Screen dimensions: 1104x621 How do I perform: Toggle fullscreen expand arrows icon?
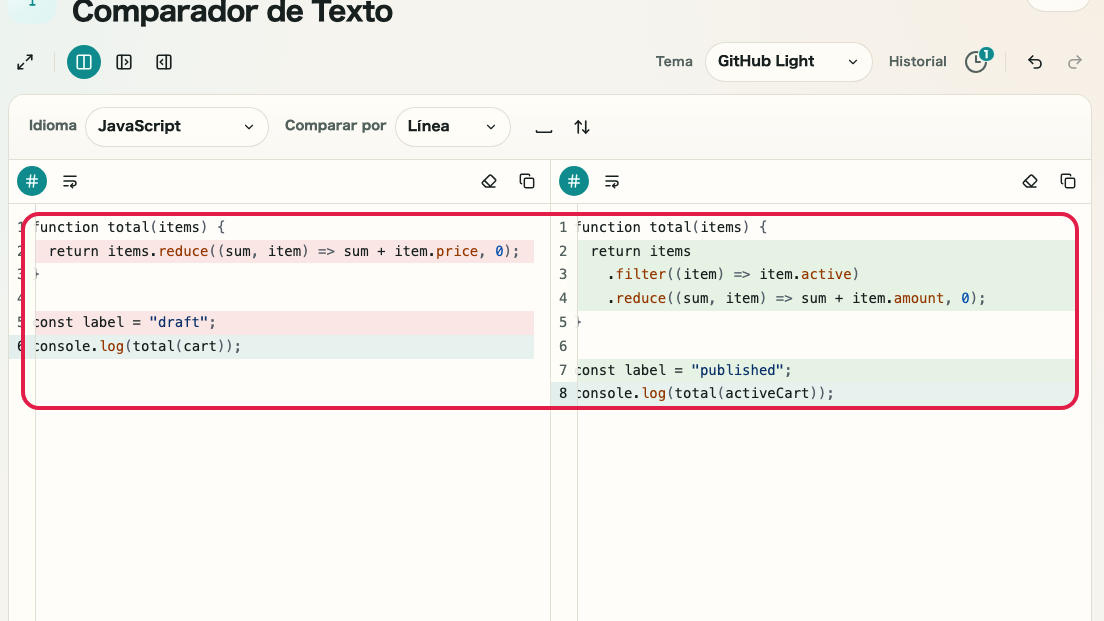tap(25, 62)
